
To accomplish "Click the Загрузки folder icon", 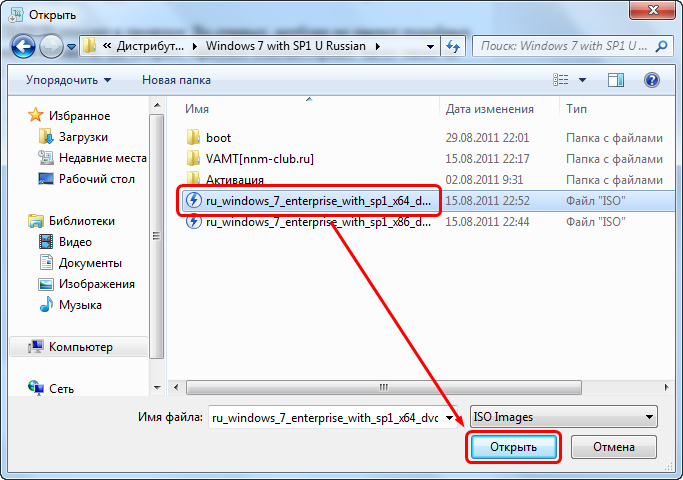I will tap(46, 136).
